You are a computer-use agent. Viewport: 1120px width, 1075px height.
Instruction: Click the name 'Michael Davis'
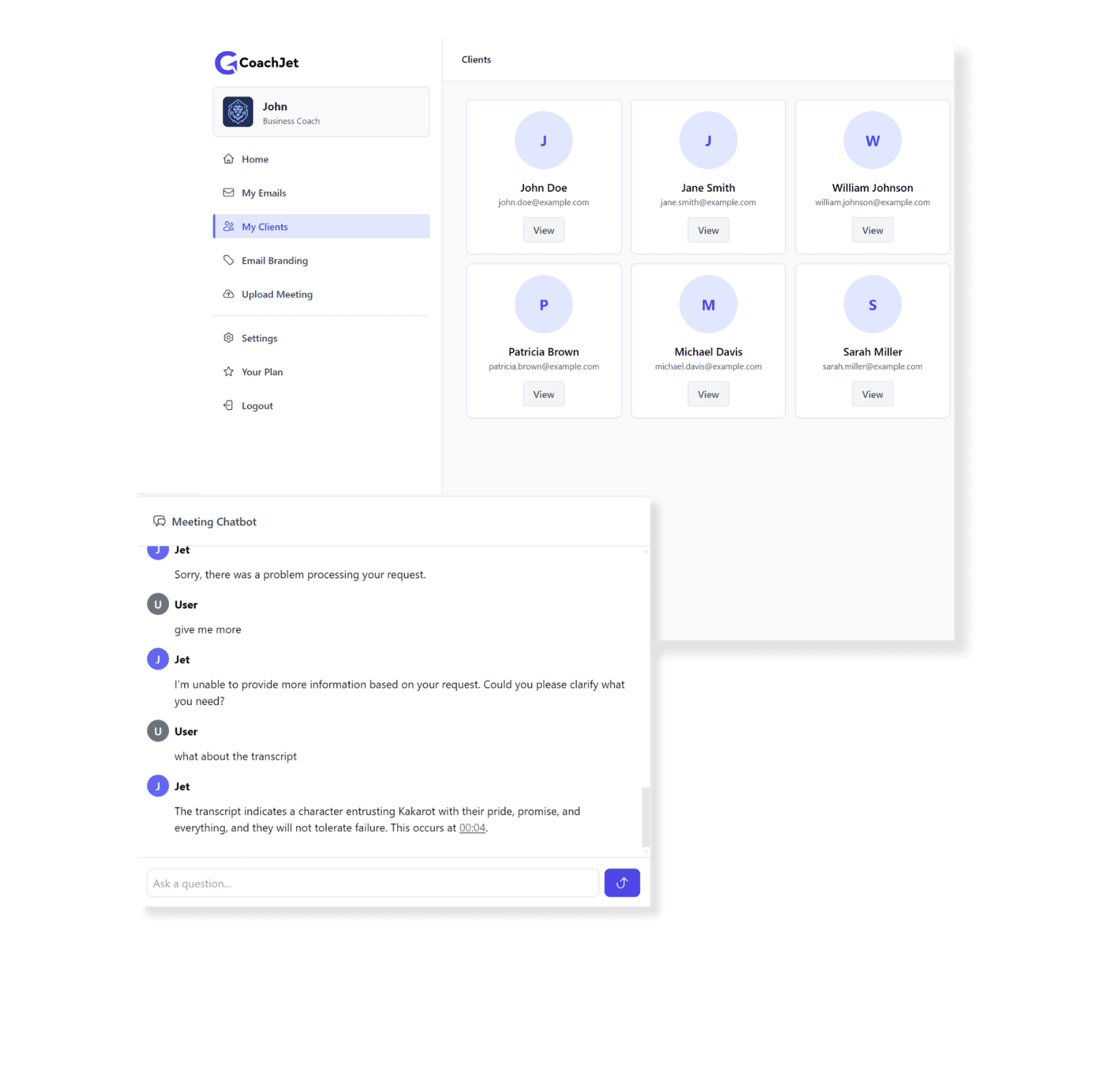[x=708, y=352]
